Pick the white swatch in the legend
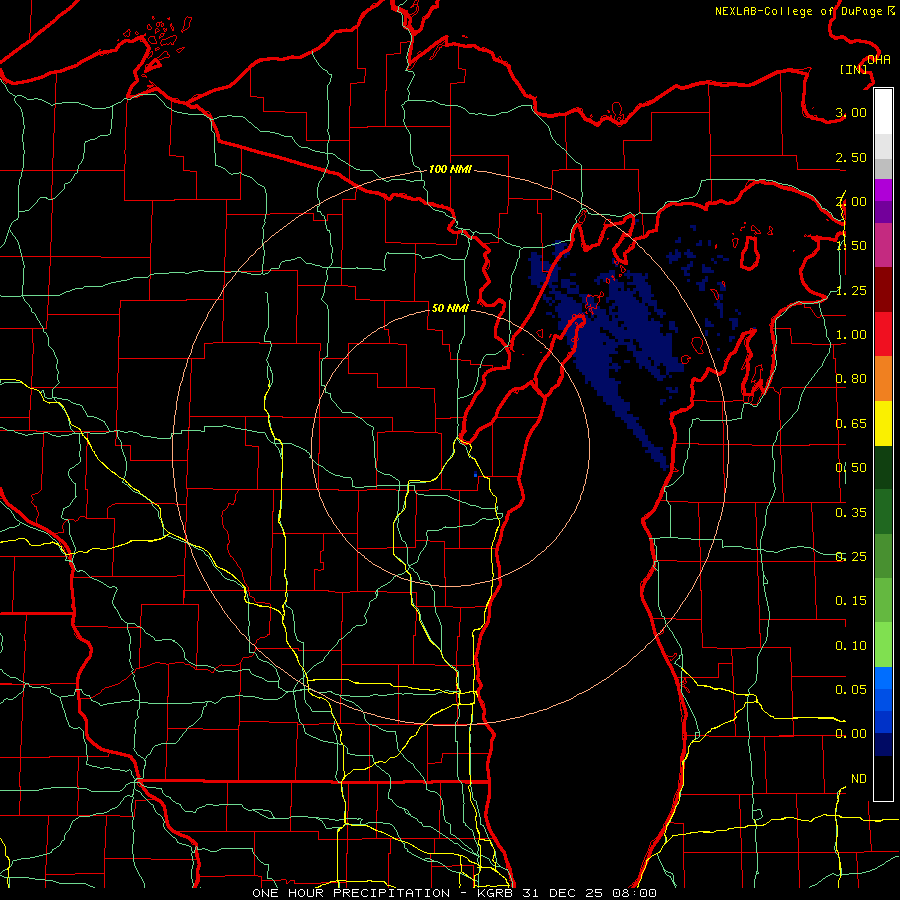This screenshot has width=900, height=900. [883, 112]
